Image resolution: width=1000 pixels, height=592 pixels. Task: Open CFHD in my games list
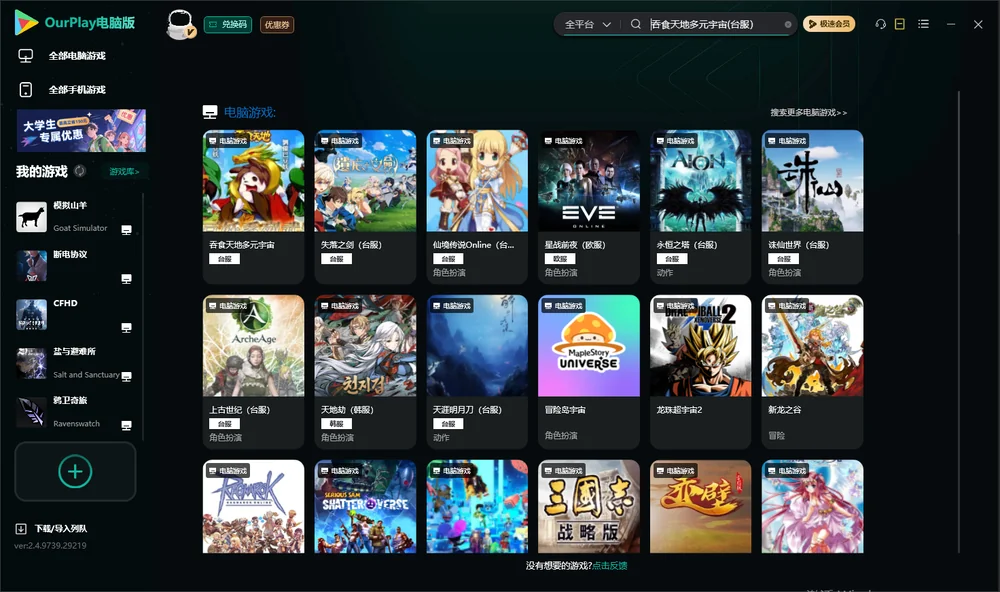tap(77, 314)
